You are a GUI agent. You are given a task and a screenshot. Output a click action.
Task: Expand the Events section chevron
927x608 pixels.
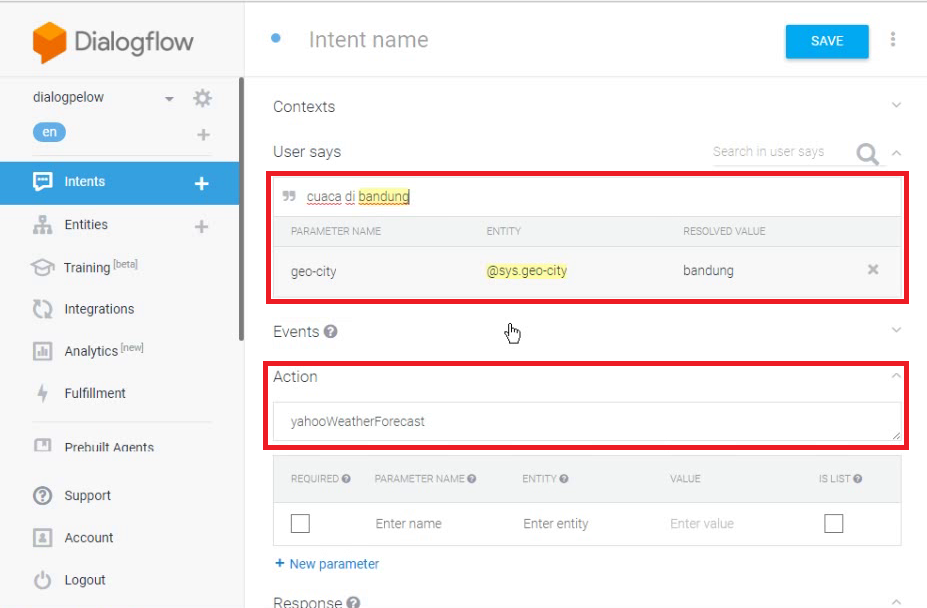click(896, 330)
